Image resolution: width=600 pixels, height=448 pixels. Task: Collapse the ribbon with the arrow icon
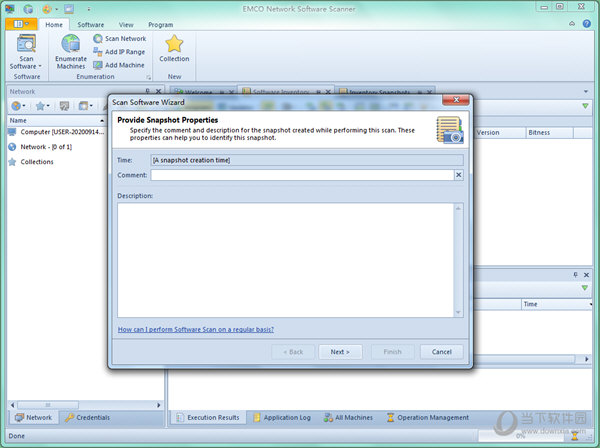click(x=572, y=24)
